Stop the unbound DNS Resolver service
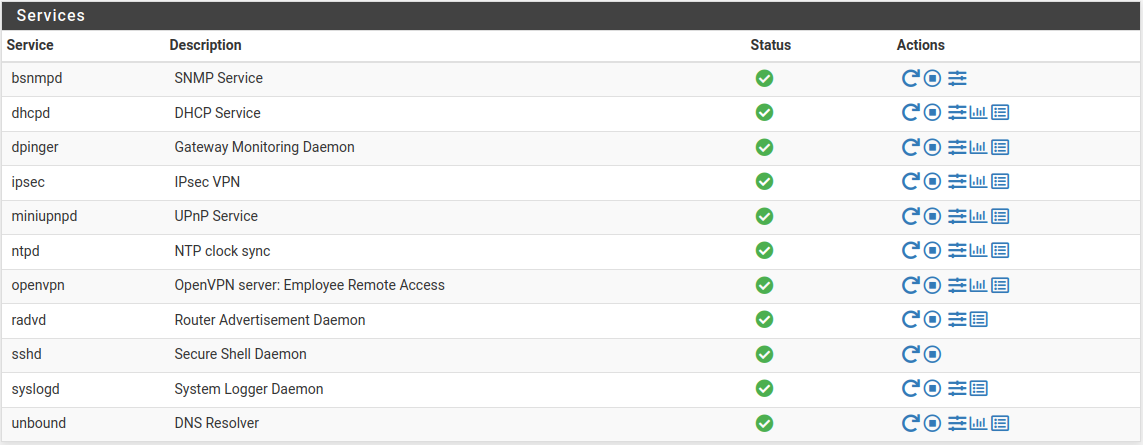Image resolution: width=1143 pixels, height=445 pixels. 932,423
